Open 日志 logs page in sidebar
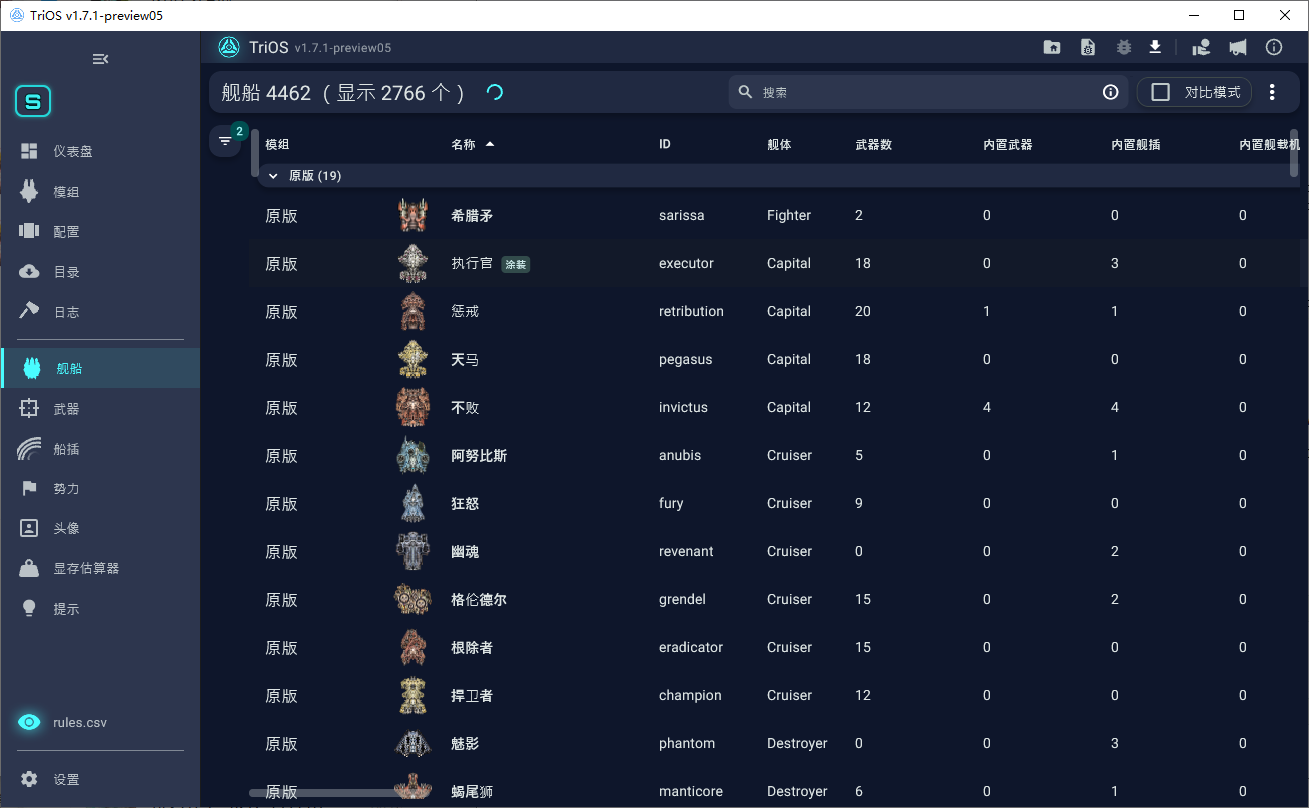The width and height of the screenshot is (1309, 808). tap(100, 311)
